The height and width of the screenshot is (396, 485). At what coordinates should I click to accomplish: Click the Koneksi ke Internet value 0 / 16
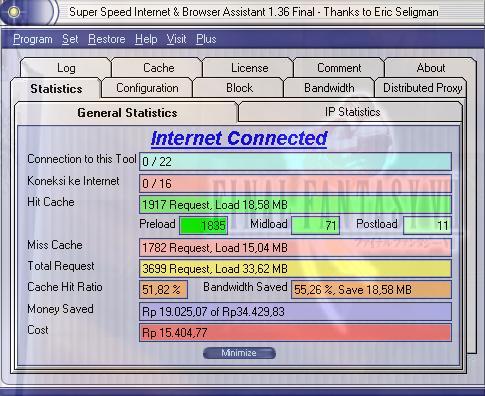click(x=295, y=183)
